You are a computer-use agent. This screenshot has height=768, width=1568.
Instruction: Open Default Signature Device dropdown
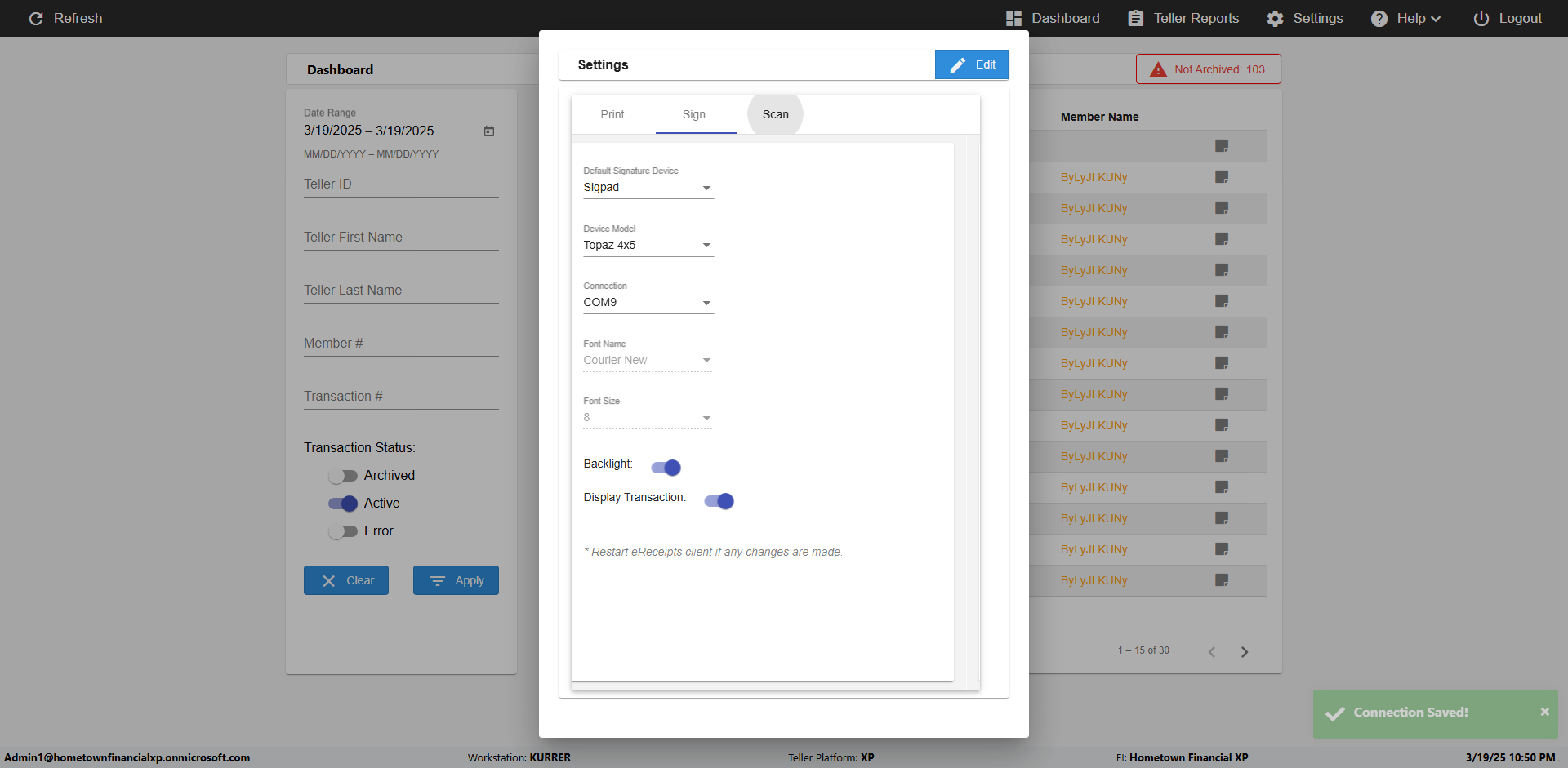point(648,188)
